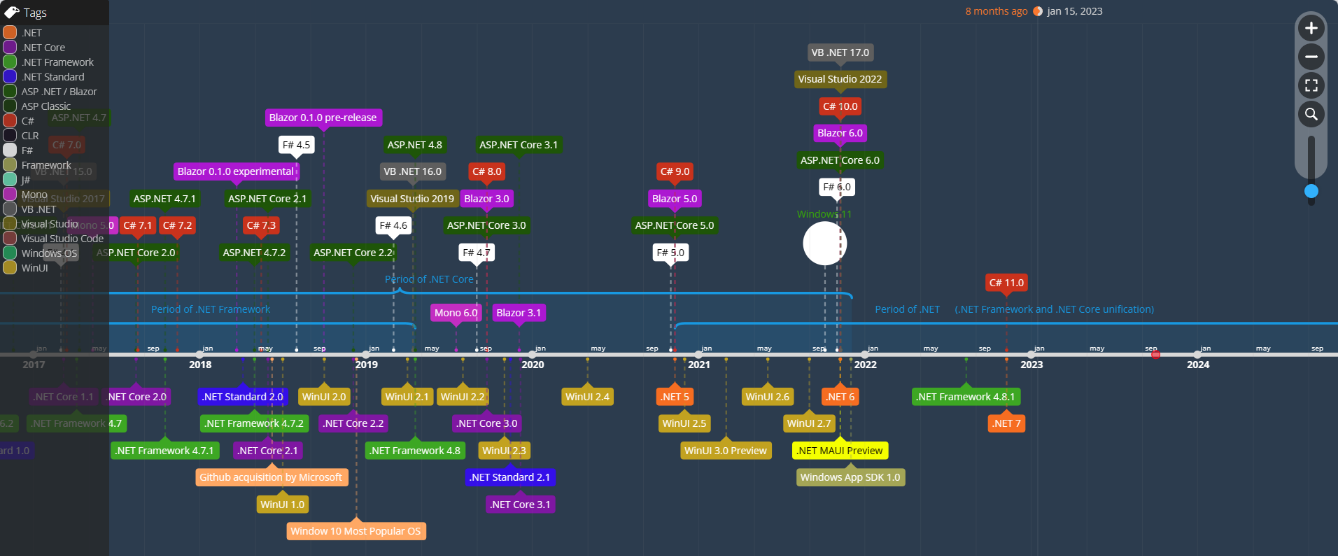Screen dimensions: 1338x556
Task: Toggle fullscreen view of the timeline
Action: pyautogui.click(x=1311, y=86)
